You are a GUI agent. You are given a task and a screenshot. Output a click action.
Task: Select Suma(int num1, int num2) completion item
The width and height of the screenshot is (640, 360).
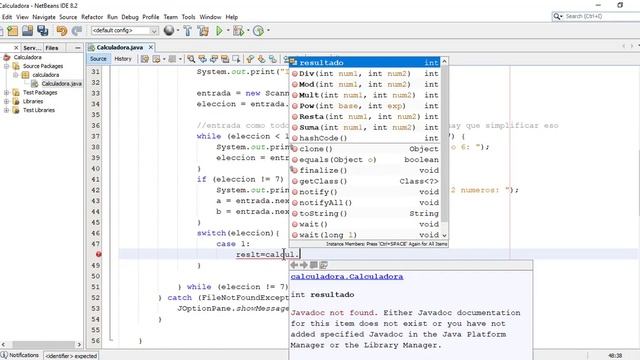coord(364,127)
